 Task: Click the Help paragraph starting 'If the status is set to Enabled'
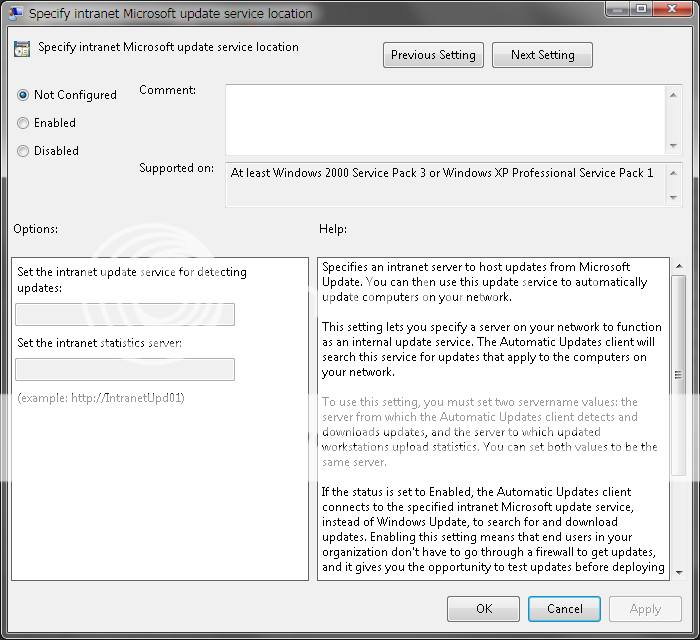(493, 529)
